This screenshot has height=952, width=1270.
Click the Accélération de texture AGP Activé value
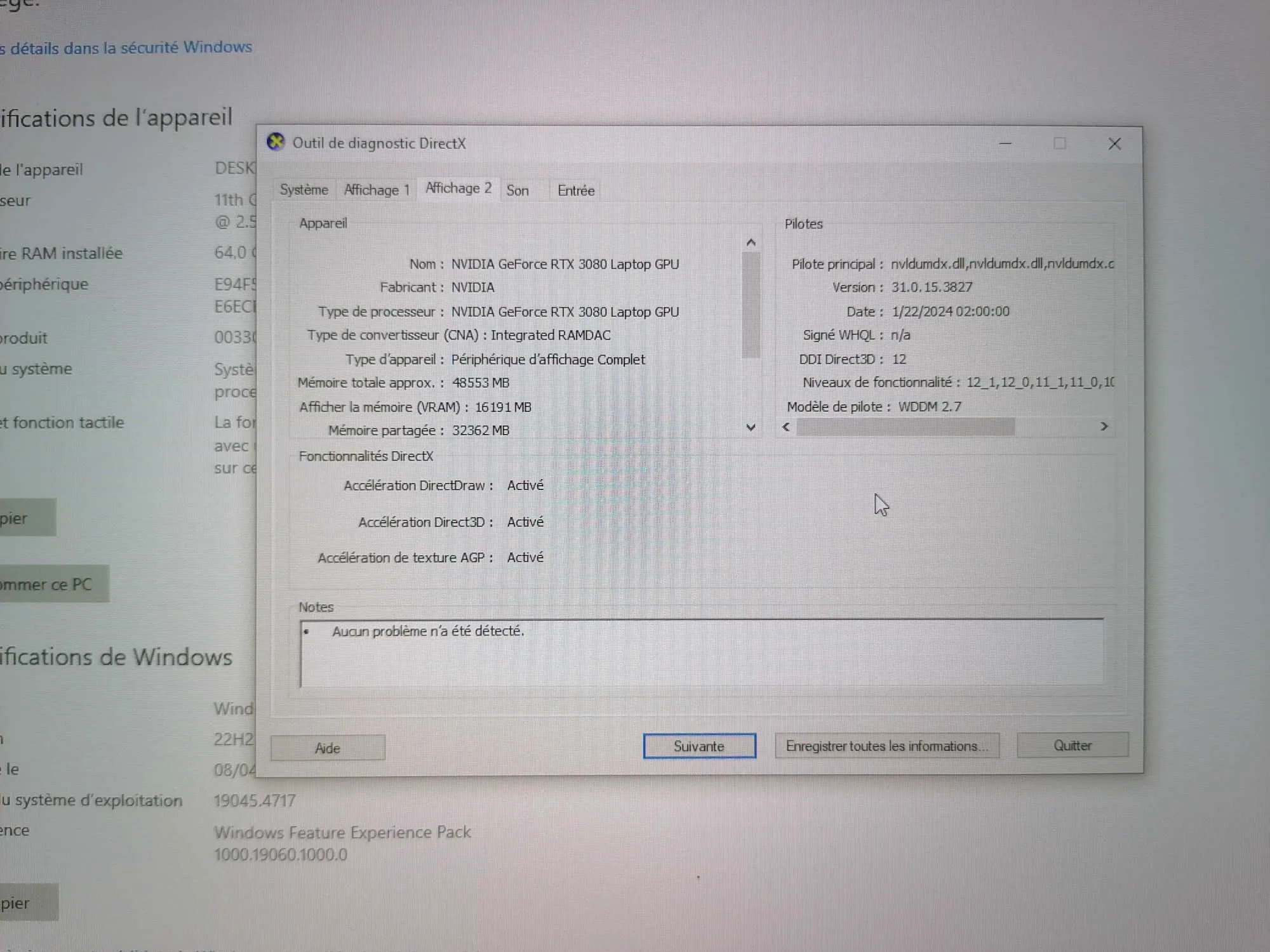click(x=525, y=557)
